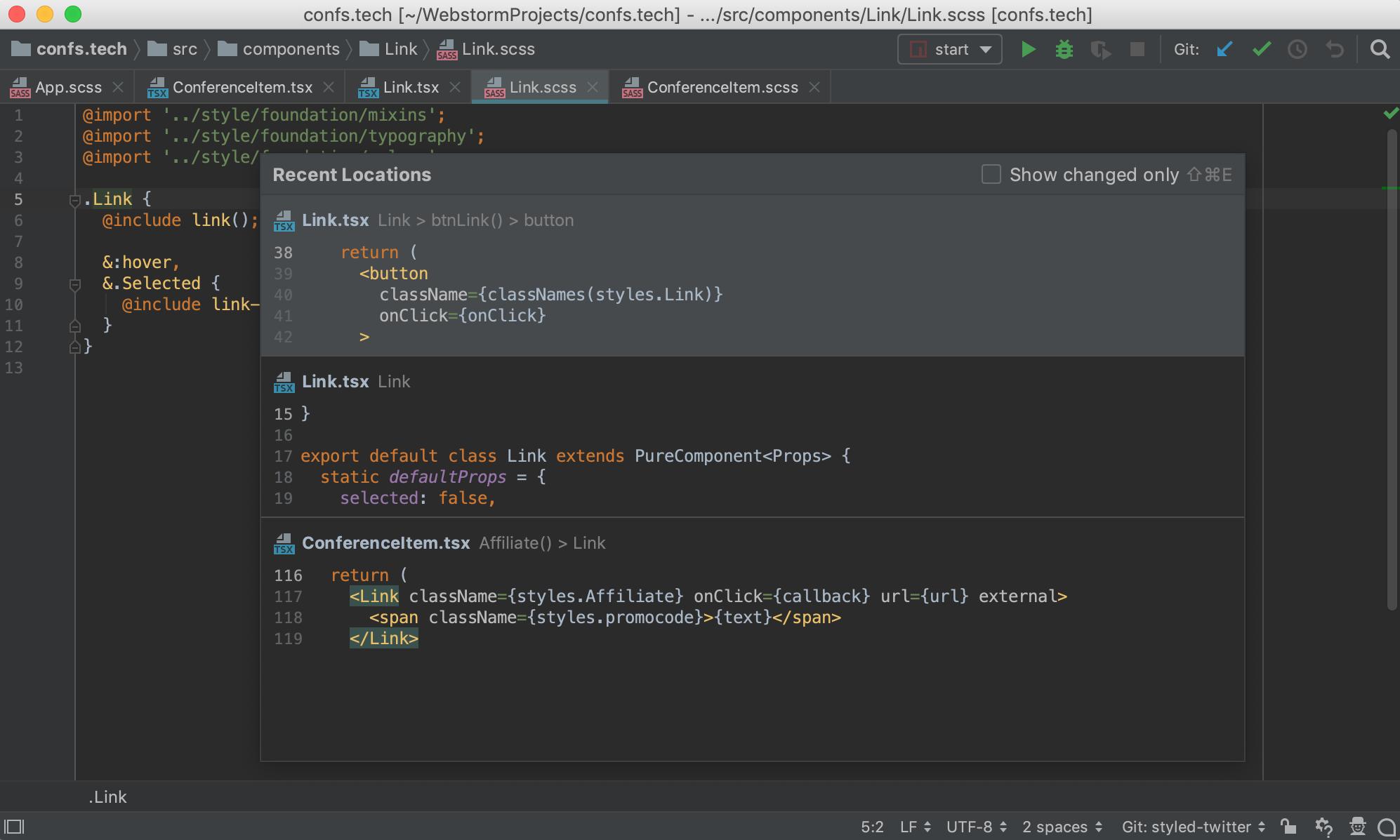1400x840 pixels.
Task: Open Git branch styled-twitter selector
Action: (x=1194, y=827)
